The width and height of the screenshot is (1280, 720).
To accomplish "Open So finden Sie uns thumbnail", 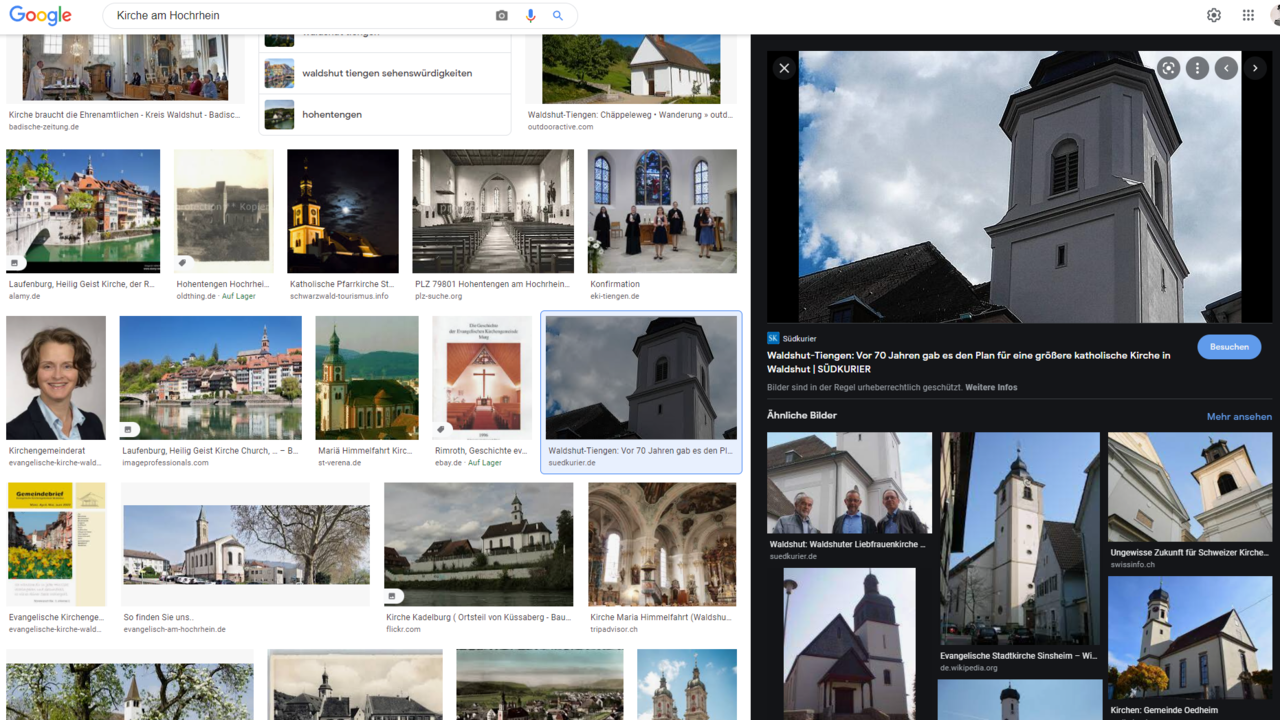I will (x=245, y=544).
